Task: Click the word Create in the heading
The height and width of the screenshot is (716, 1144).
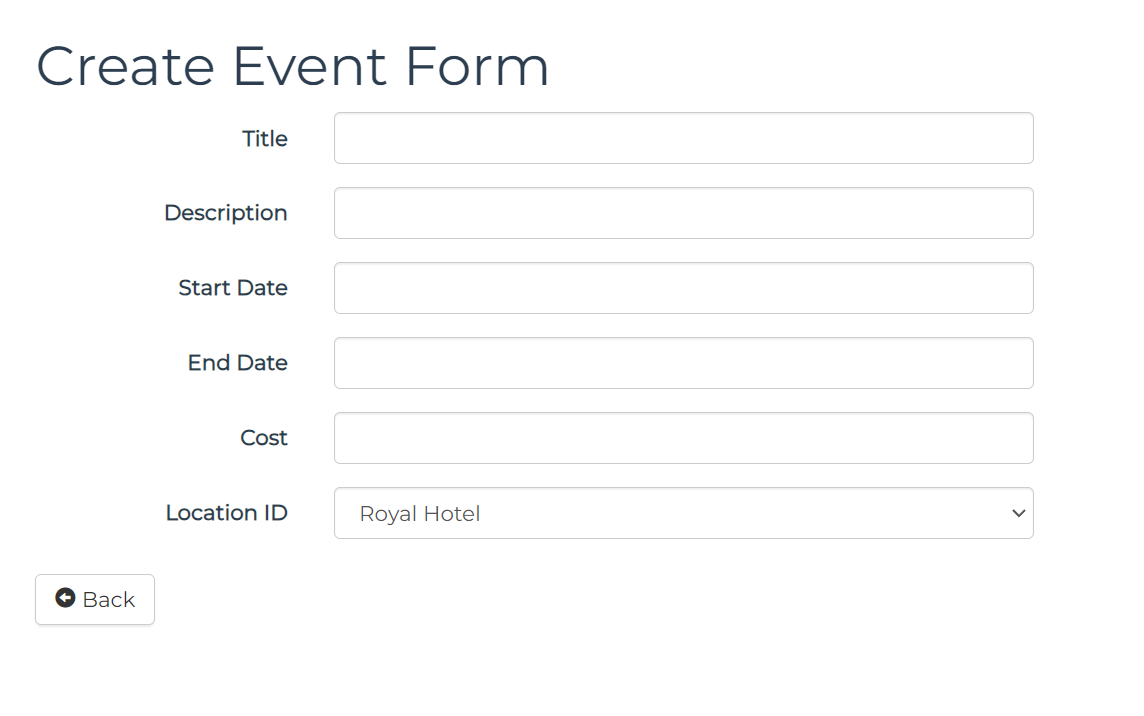Action: point(125,66)
